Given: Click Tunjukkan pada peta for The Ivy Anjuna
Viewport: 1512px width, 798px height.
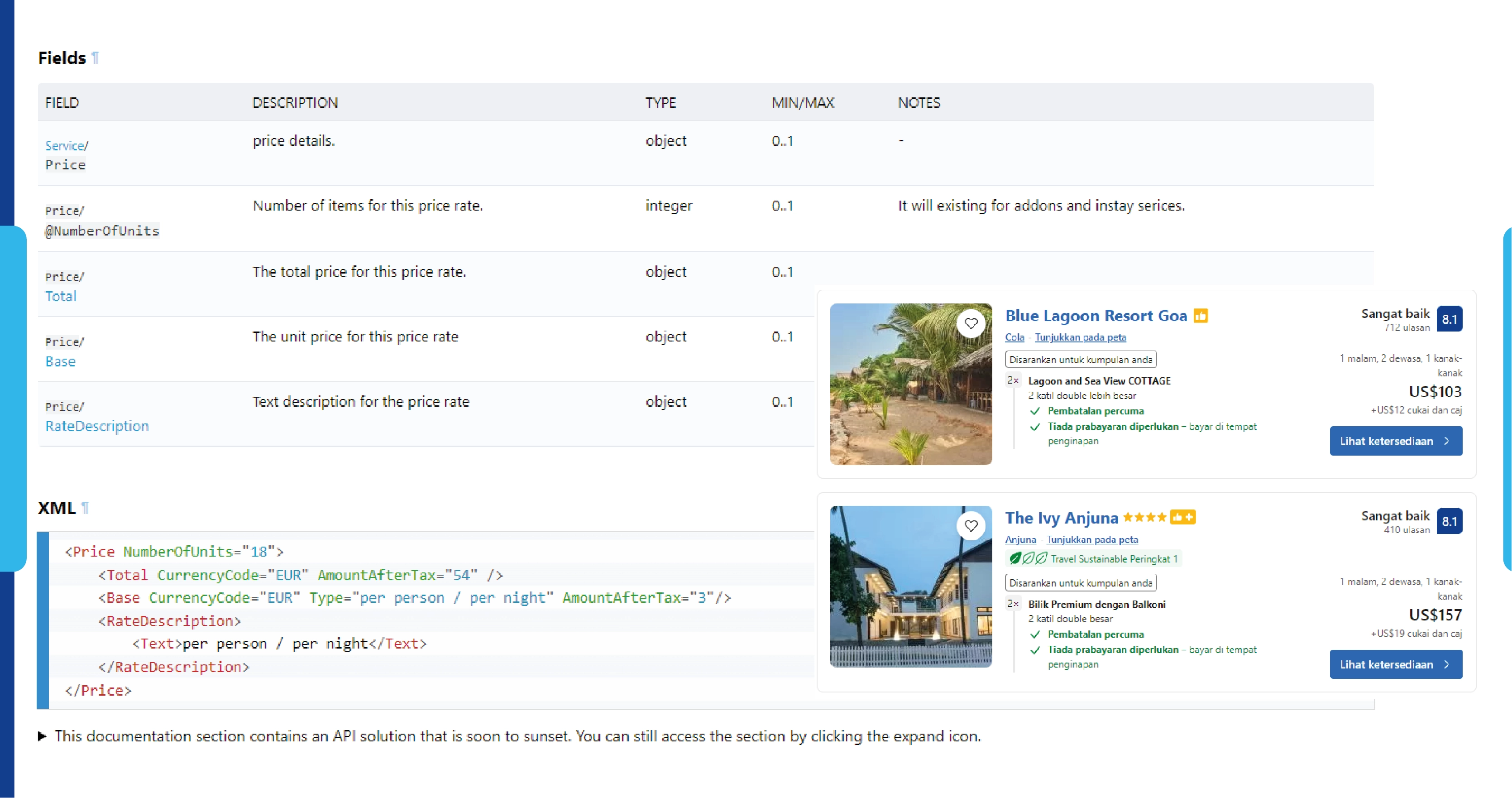Looking at the screenshot, I should click(x=1092, y=540).
